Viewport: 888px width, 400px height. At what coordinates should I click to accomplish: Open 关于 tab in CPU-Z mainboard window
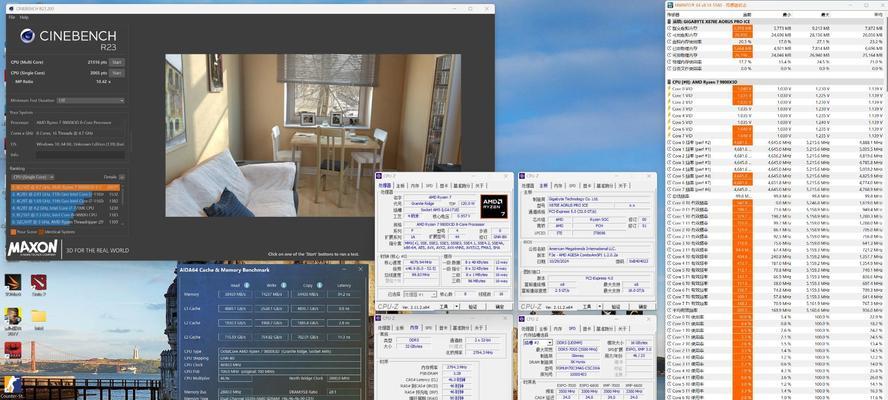[x=622, y=185]
